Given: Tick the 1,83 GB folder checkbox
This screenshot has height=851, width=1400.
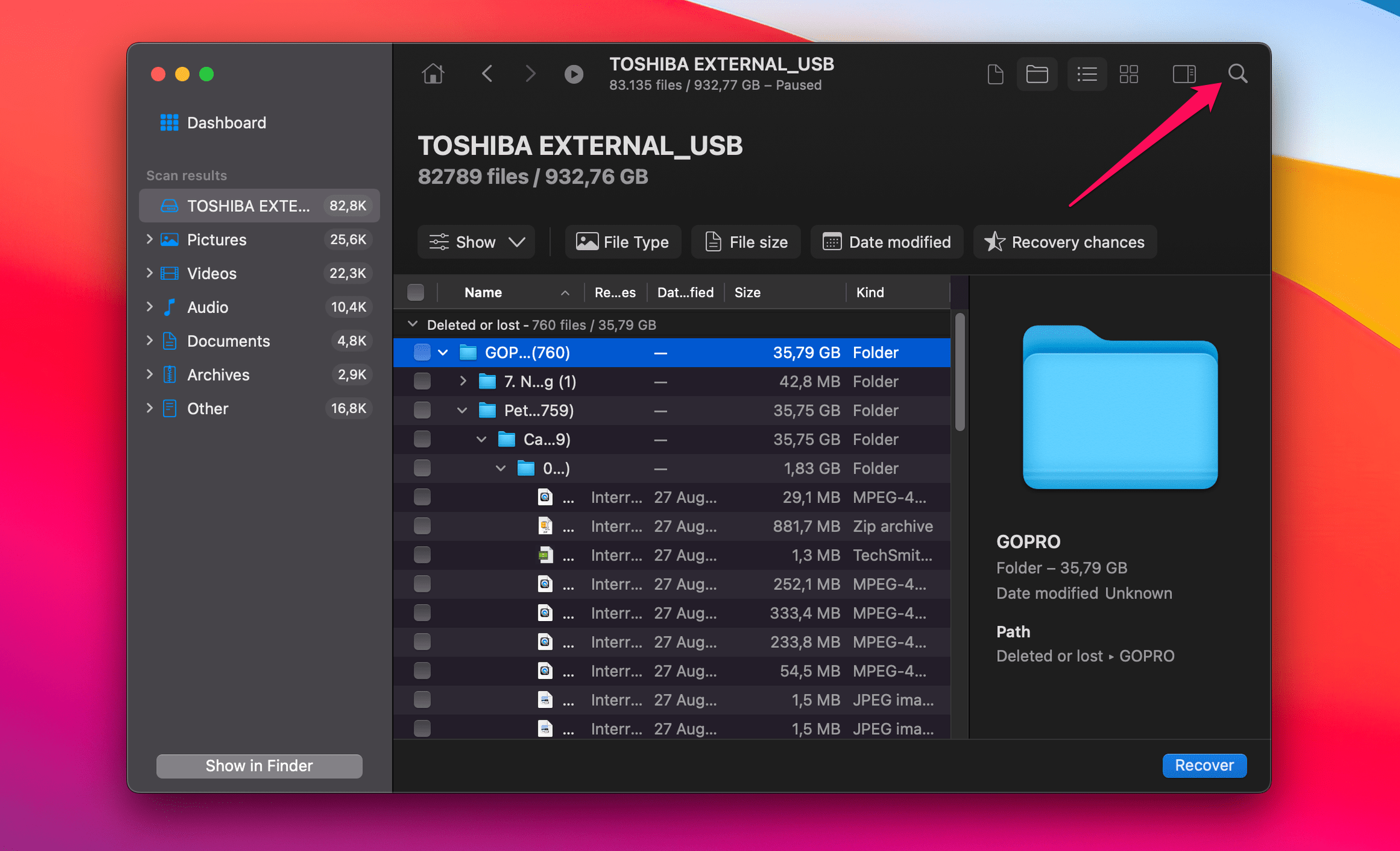Looking at the screenshot, I should coord(422,468).
